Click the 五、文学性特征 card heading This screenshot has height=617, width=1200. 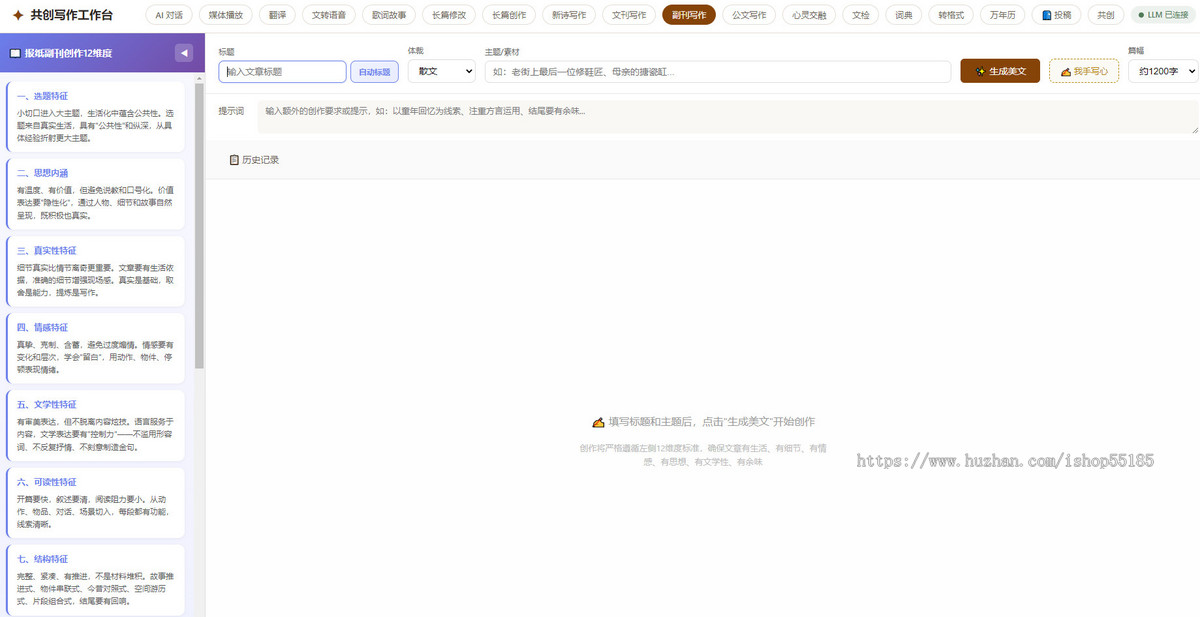click(46, 404)
